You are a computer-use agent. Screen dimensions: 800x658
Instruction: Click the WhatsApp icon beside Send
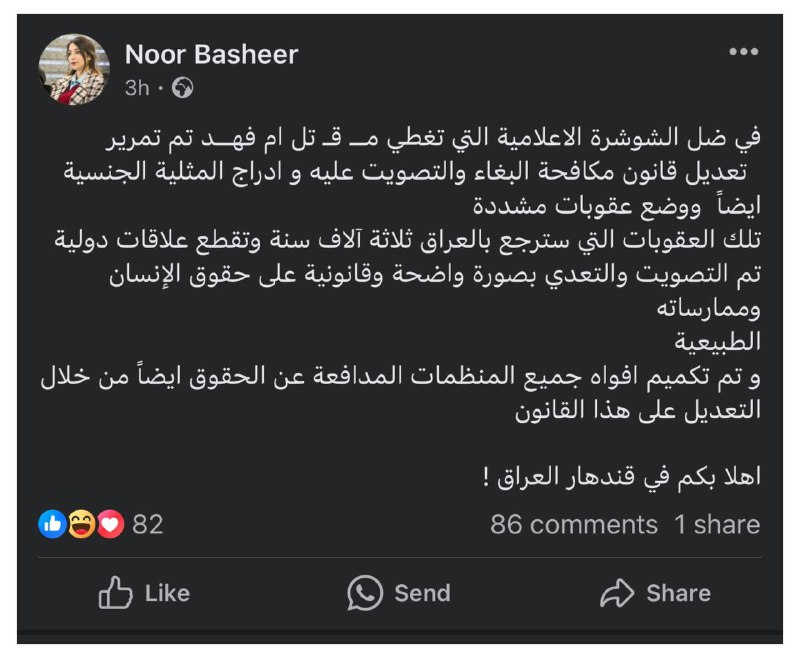coord(365,593)
